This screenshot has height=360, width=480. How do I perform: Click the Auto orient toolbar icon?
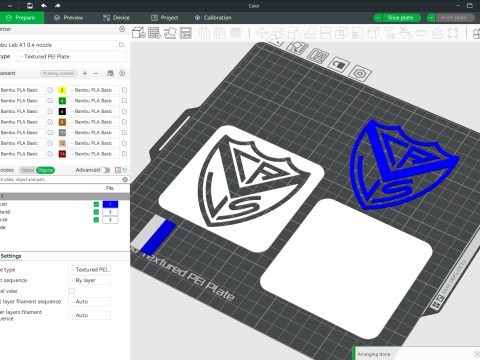pos(170,33)
